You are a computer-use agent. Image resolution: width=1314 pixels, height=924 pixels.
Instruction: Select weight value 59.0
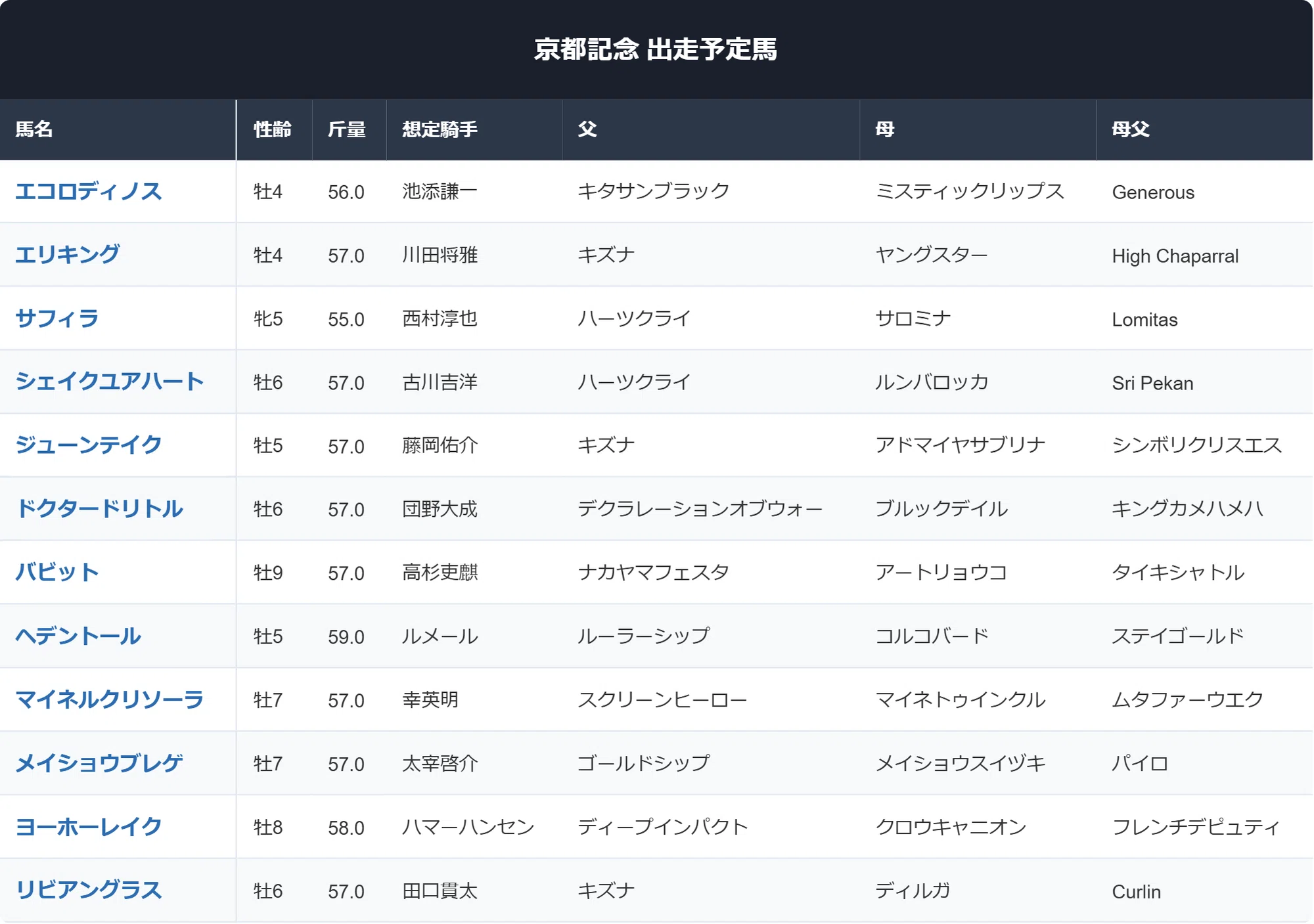[346, 637]
